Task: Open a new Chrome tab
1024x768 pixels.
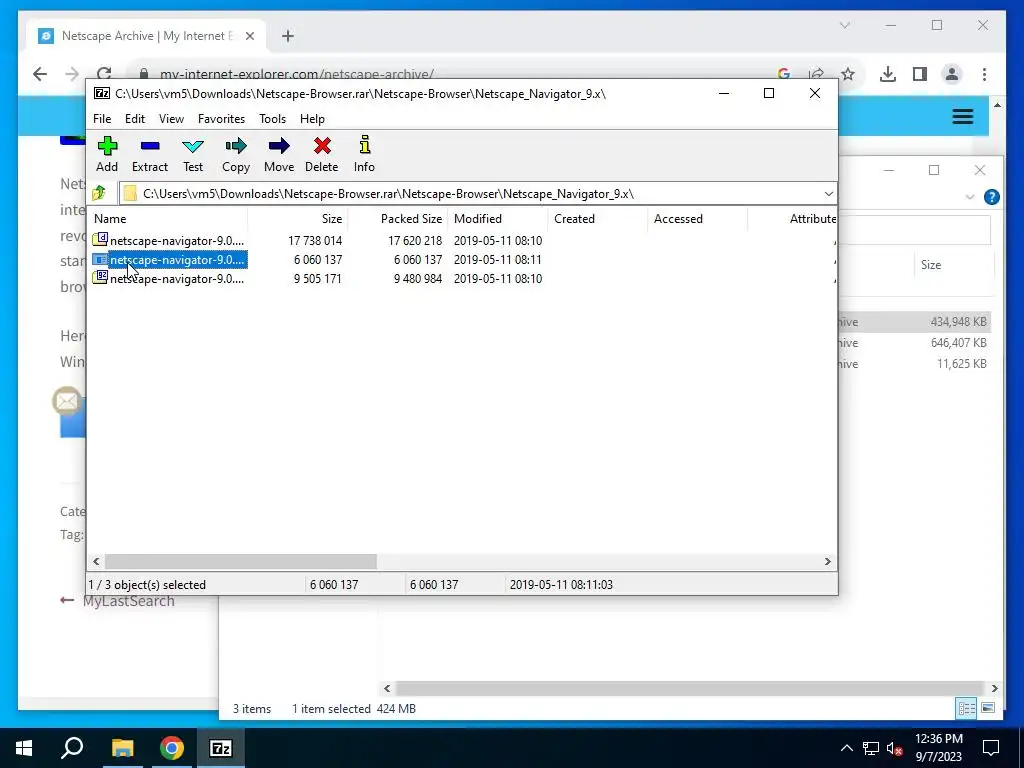Action: point(288,36)
